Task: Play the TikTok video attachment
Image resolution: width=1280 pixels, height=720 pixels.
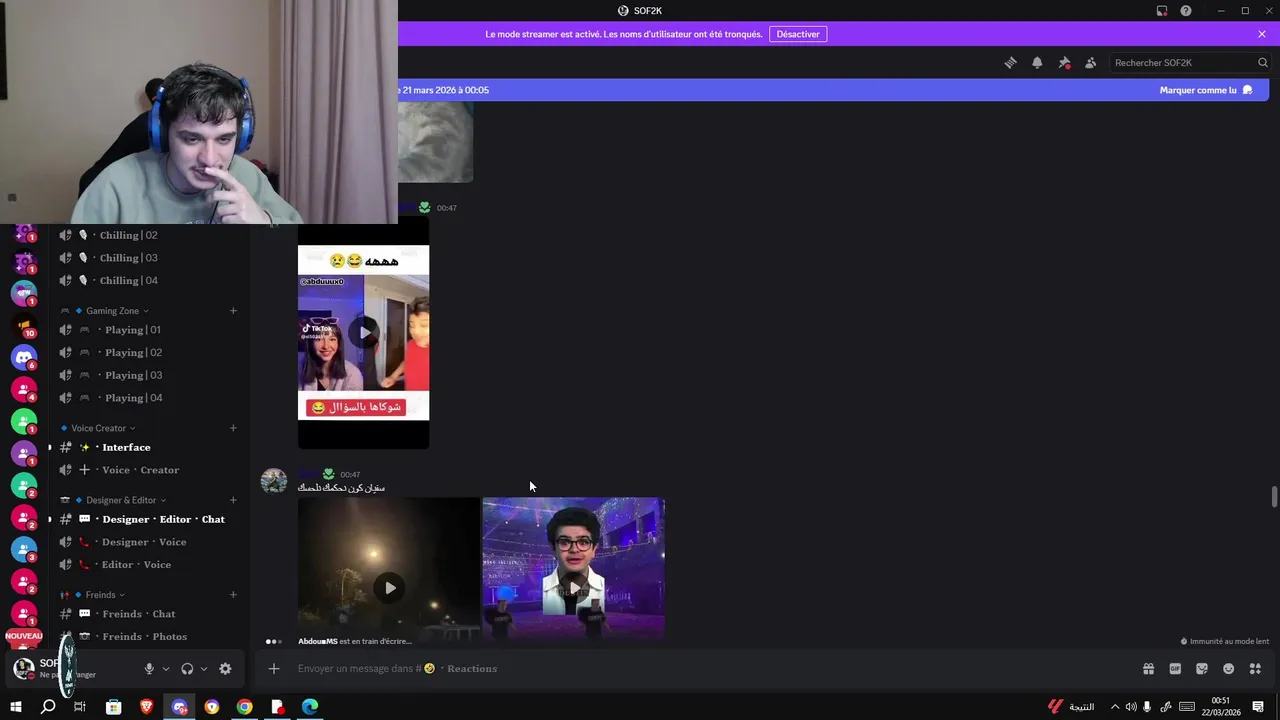Action: click(x=364, y=332)
